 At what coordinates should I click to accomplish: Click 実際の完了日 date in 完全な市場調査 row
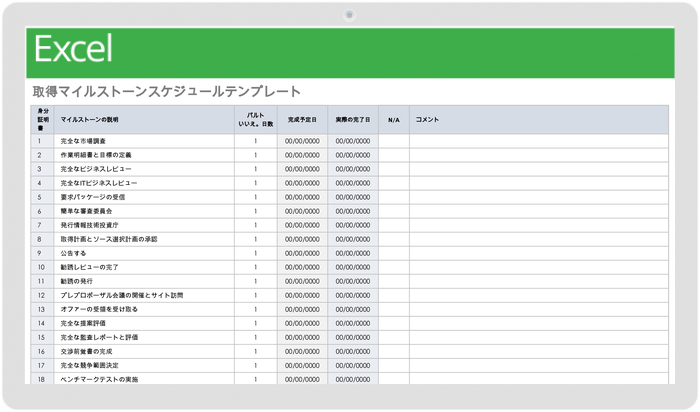[353, 141]
